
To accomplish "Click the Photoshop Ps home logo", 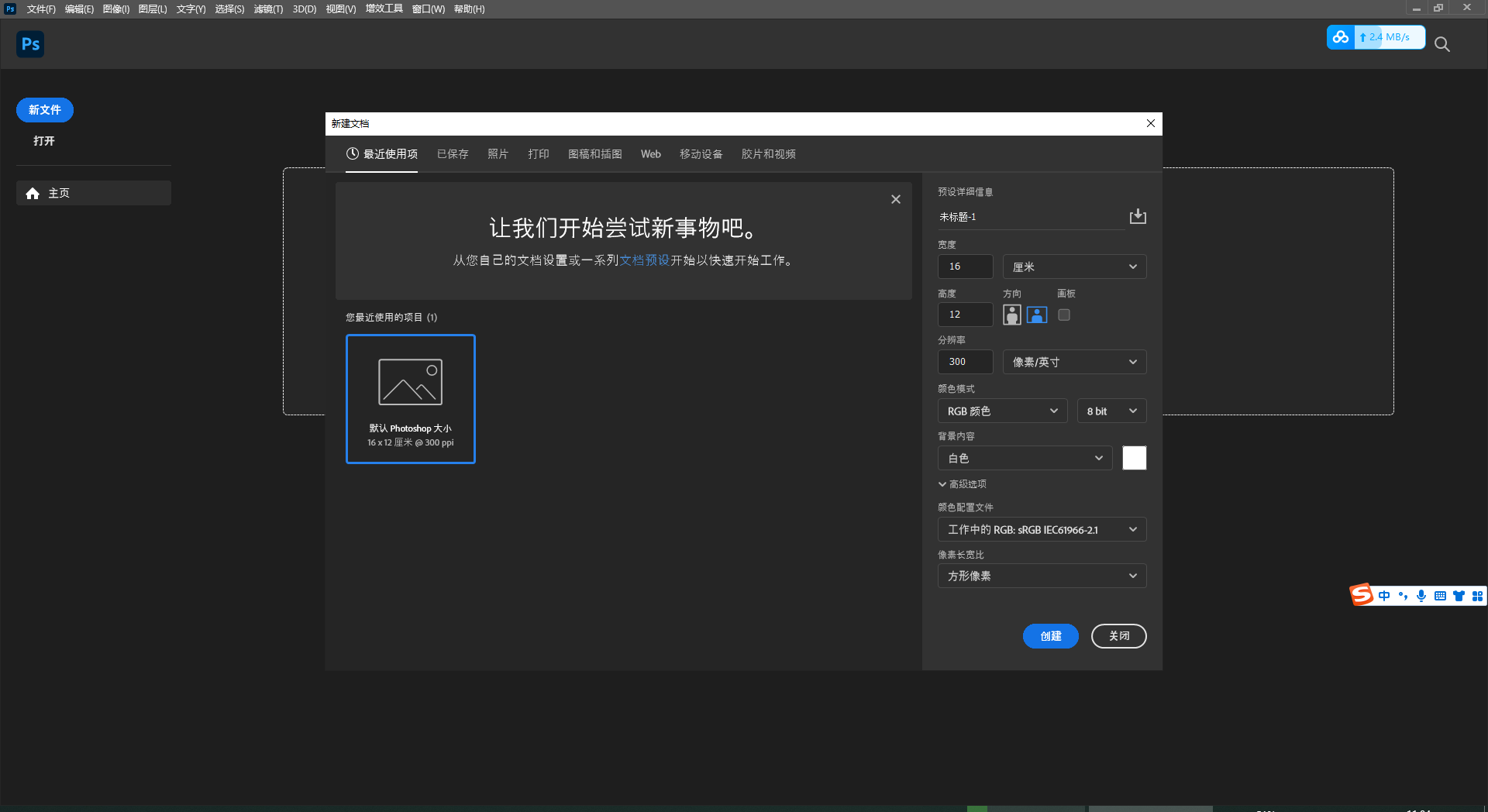I will click(x=30, y=44).
